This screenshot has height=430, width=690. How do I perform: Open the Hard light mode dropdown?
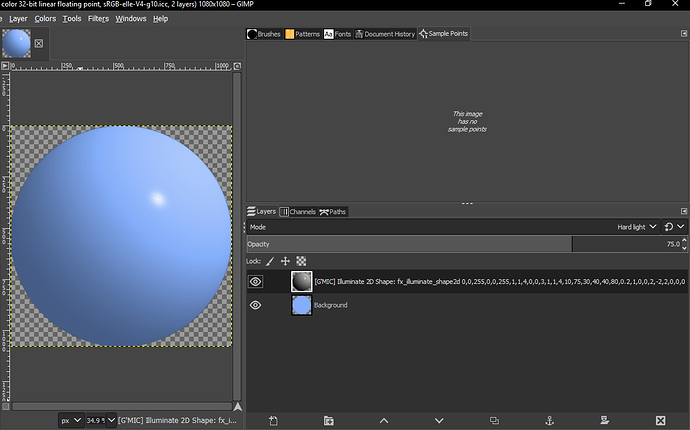pos(636,227)
